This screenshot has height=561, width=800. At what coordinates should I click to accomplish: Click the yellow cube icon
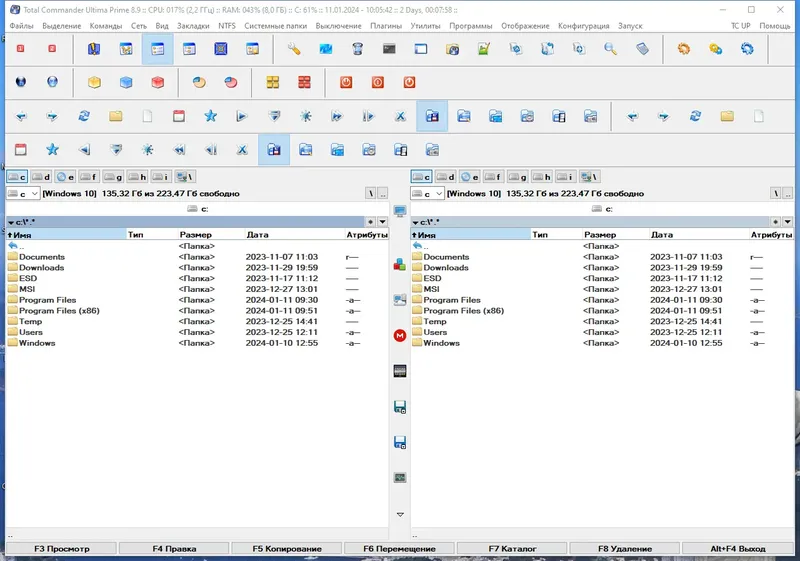(94, 82)
